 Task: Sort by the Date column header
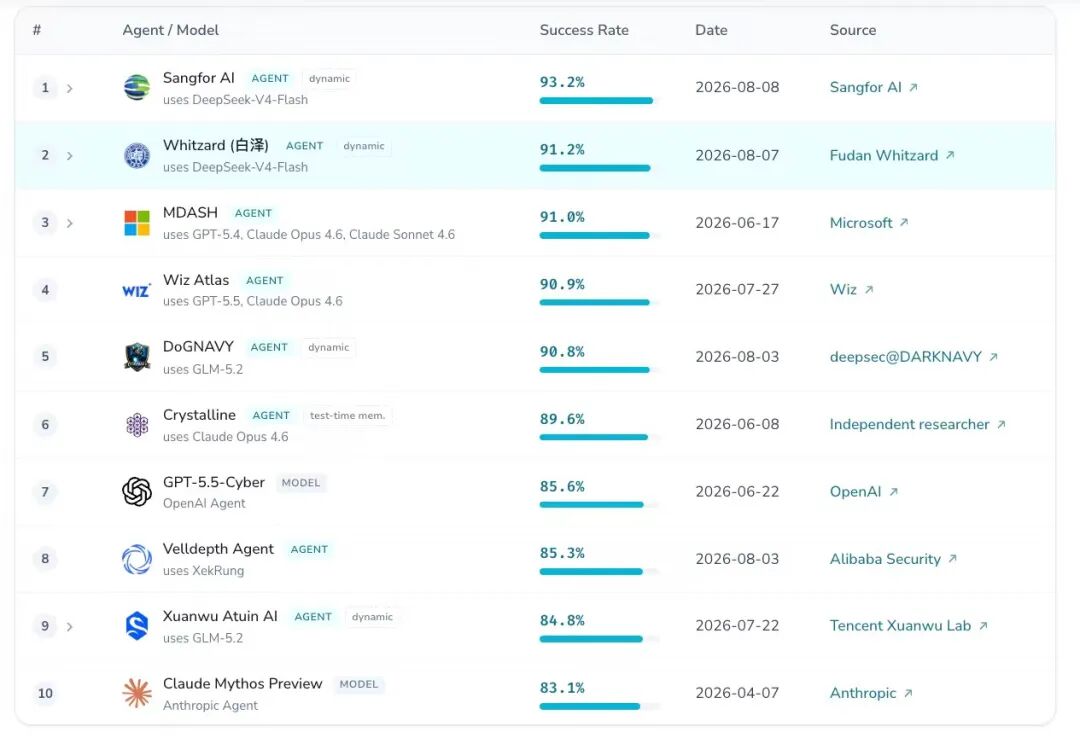coord(711,30)
